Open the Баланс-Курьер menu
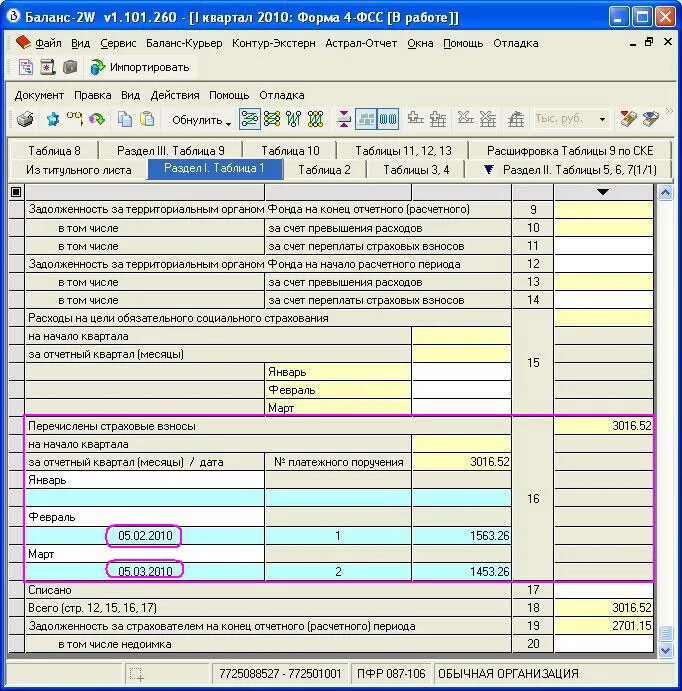This screenshot has width=682, height=691. 184,43
